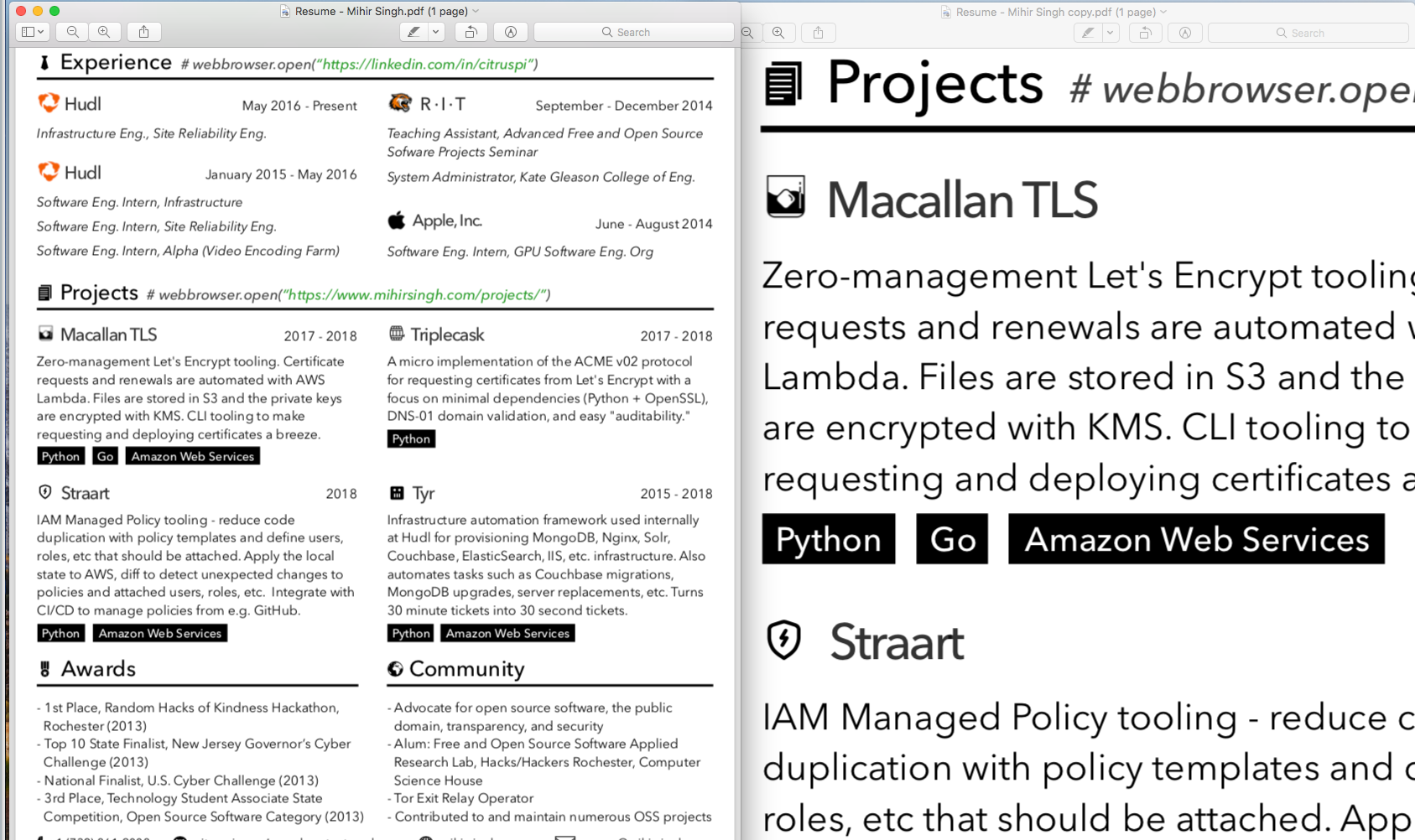Image resolution: width=1415 pixels, height=840 pixels.
Task: Click the Awards section icon
Action: [44, 668]
